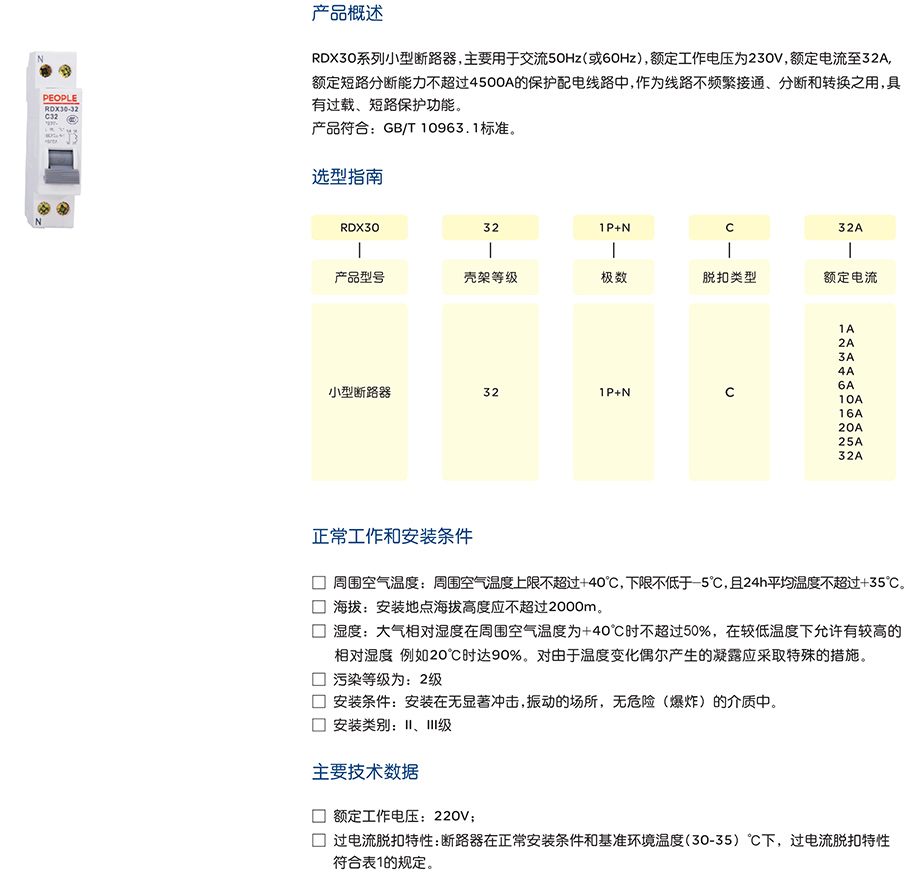Check the 海拔 square bullet
920x877 pixels.
point(319,606)
